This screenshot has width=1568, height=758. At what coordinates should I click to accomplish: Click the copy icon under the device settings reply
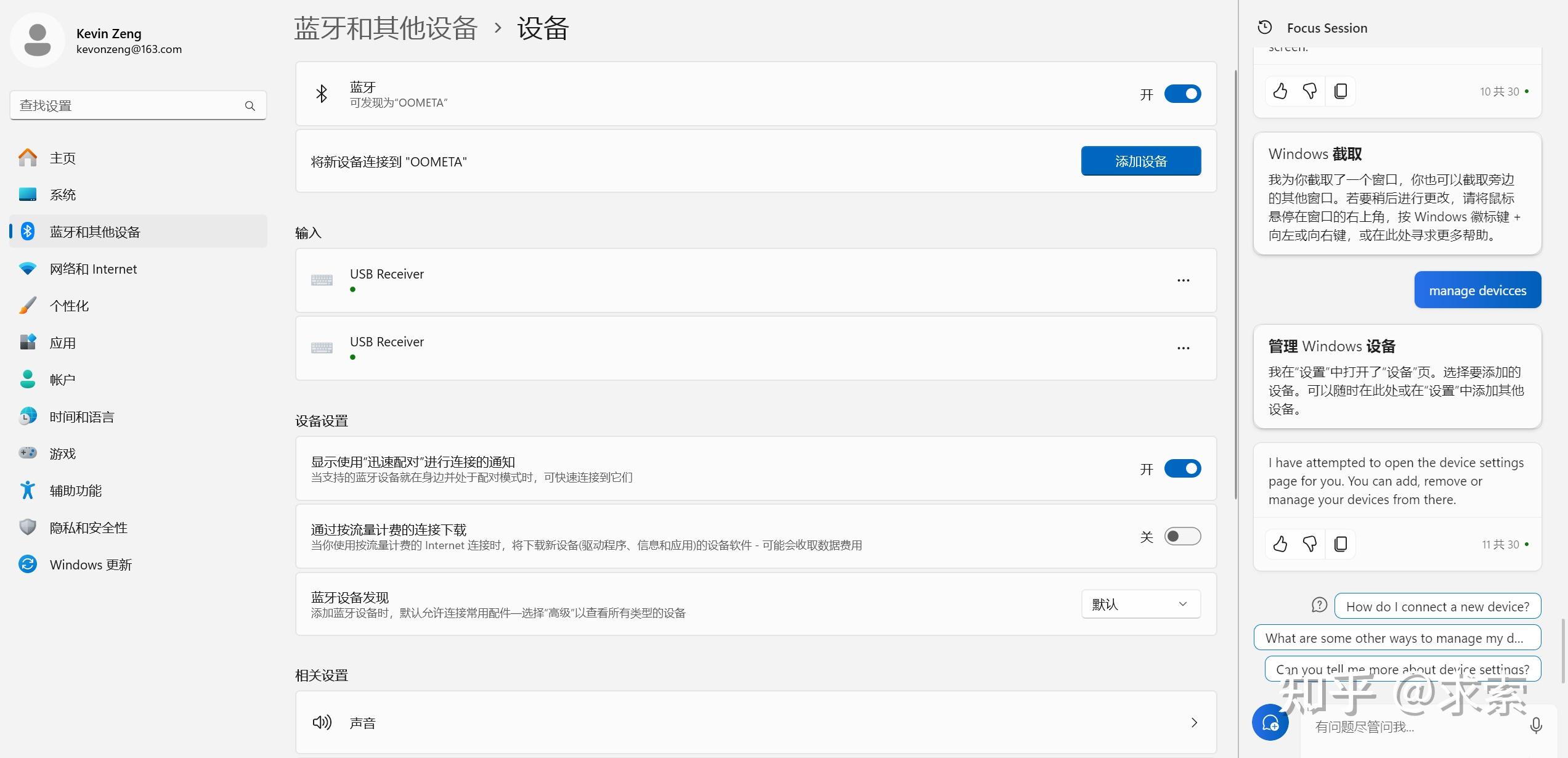(x=1341, y=544)
